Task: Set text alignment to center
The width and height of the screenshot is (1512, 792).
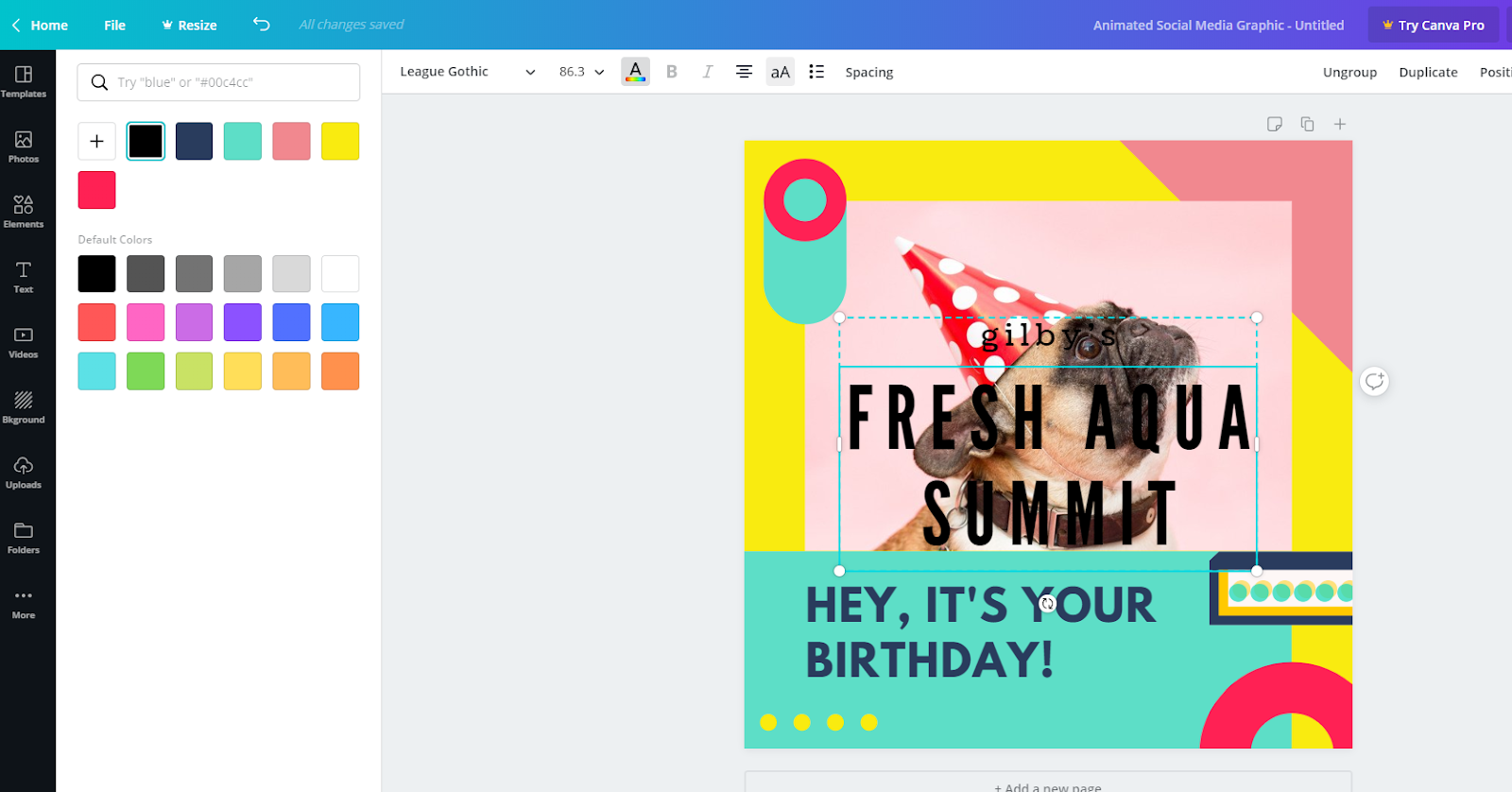Action: 745,72
